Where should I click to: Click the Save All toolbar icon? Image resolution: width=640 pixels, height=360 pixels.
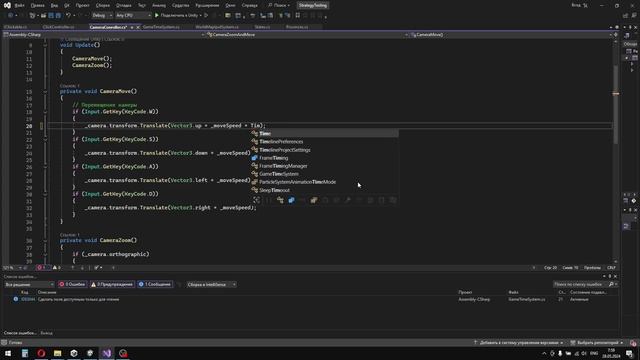[58, 16]
